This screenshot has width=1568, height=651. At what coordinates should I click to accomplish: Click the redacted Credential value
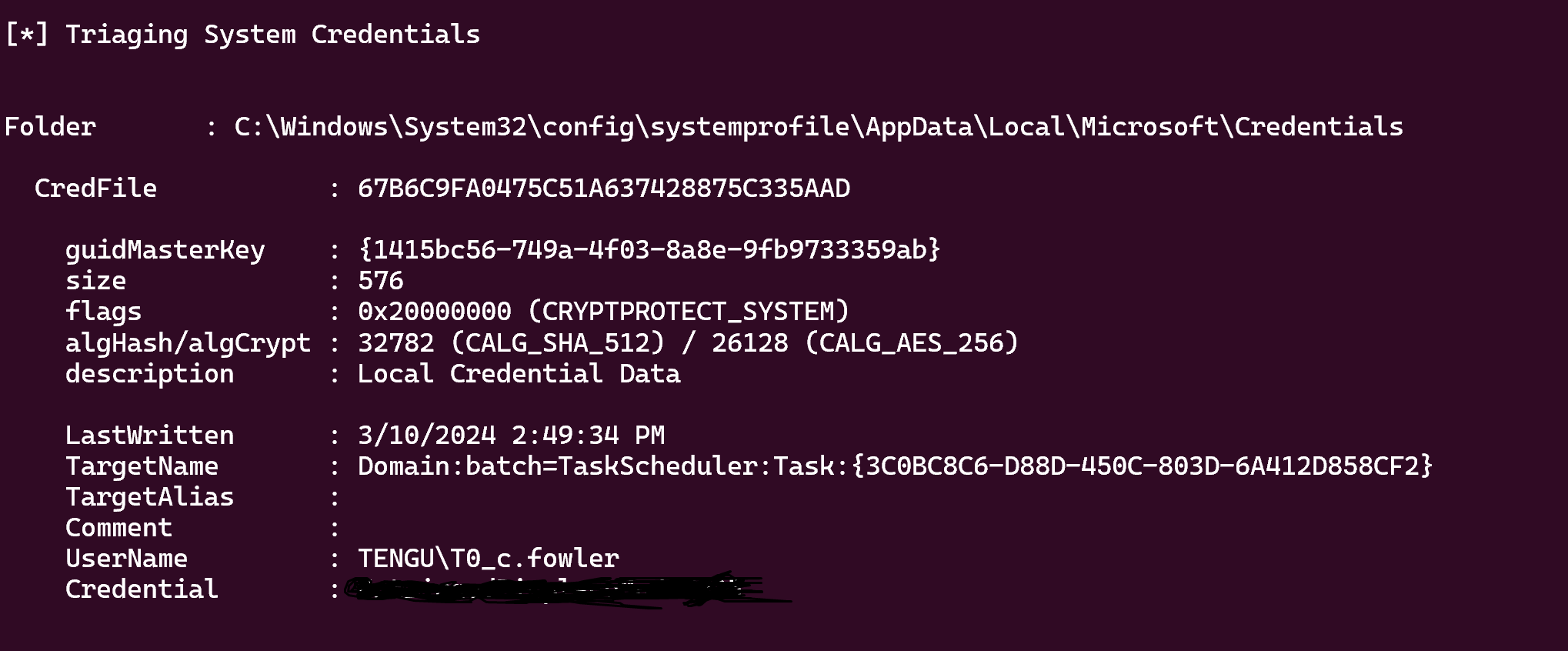pos(554,591)
